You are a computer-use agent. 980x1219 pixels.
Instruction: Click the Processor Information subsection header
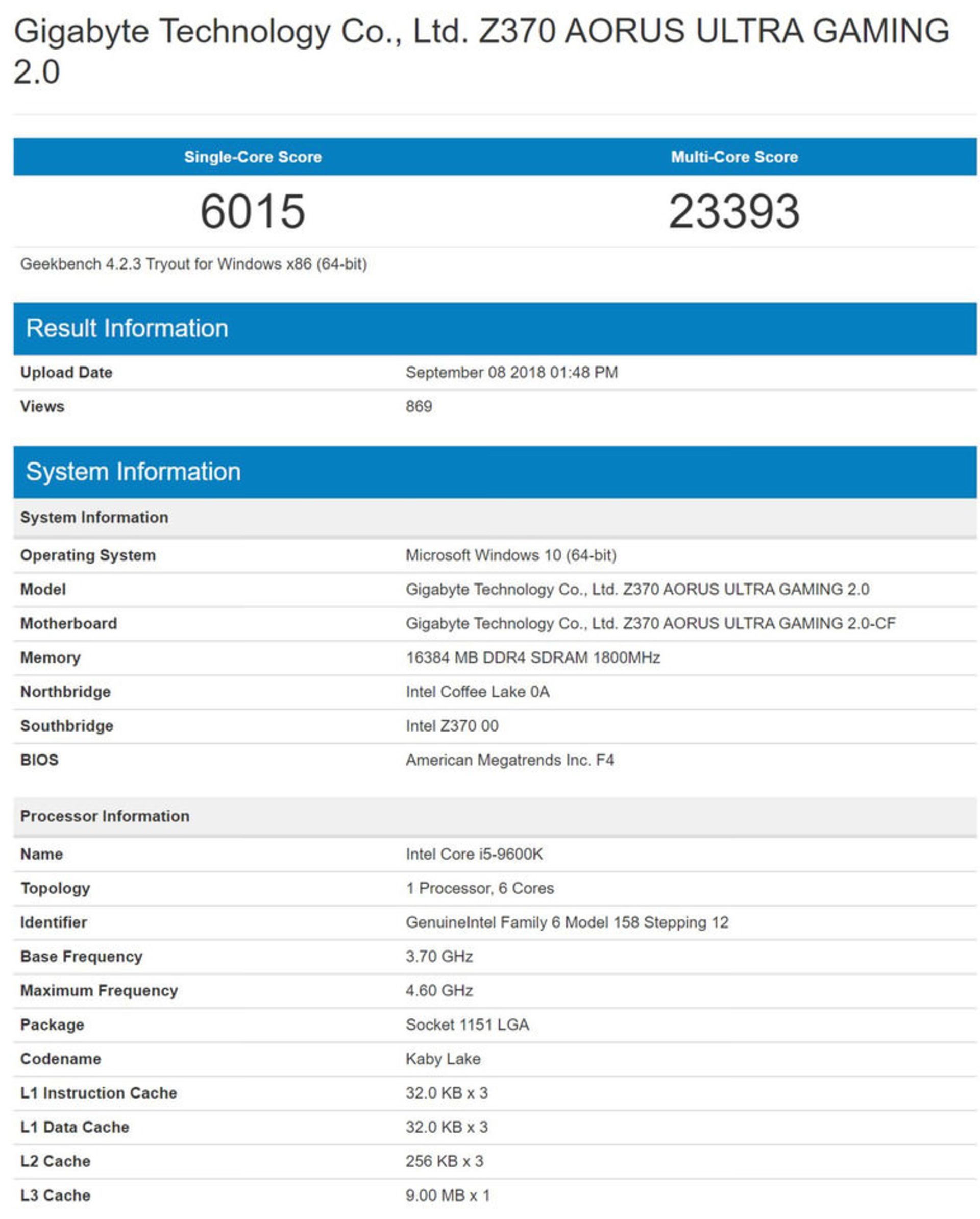click(x=105, y=816)
